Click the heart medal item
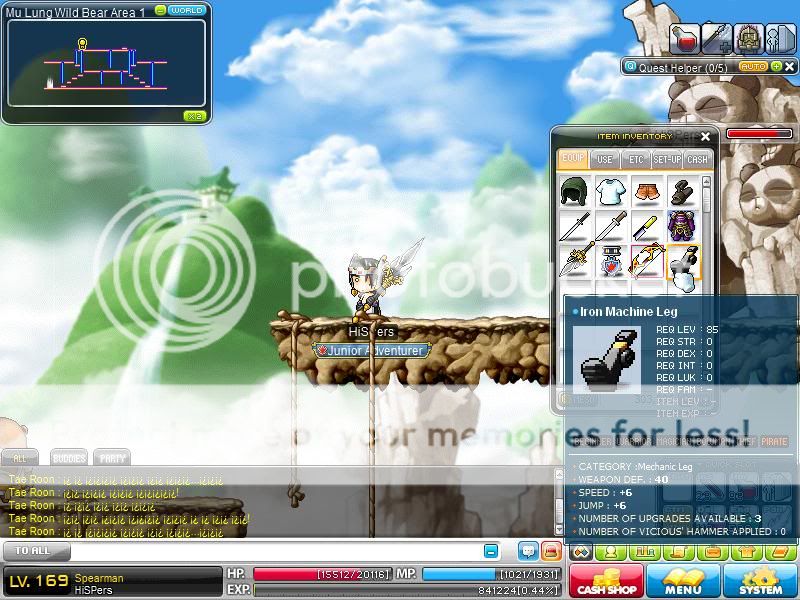Viewport: 800px width, 600px height. (610, 262)
